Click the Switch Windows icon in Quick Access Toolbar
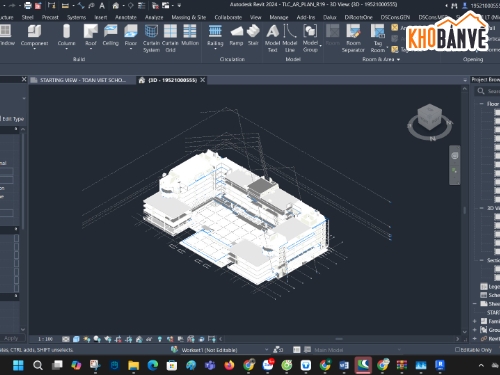This screenshot has height=375, width=500. [x=166, y=5]
